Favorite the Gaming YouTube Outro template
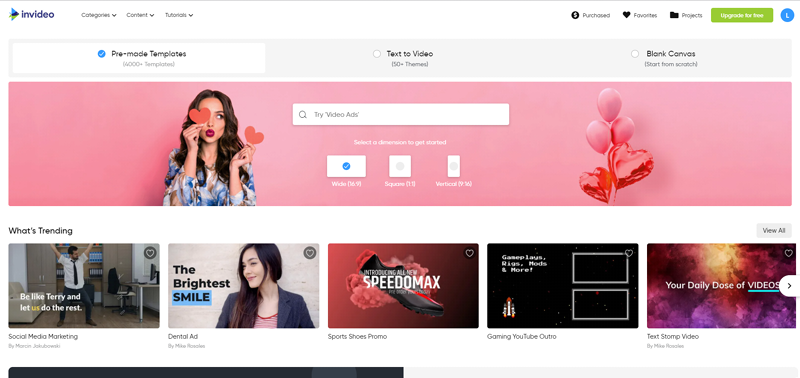The width and height of the screenshot is (800, 378). 629,253
